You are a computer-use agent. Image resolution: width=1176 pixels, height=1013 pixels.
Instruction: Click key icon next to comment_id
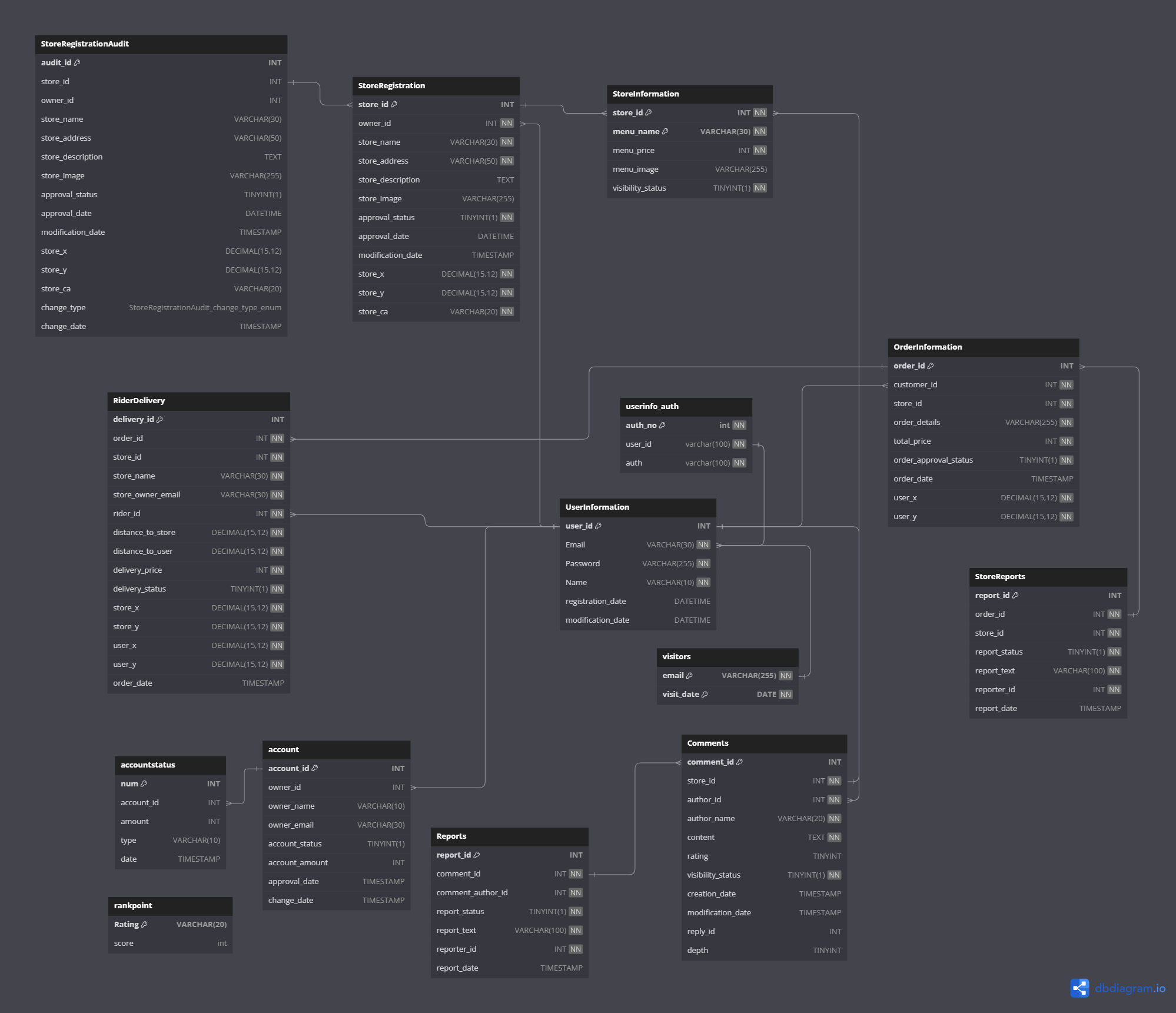pos(739,762)
